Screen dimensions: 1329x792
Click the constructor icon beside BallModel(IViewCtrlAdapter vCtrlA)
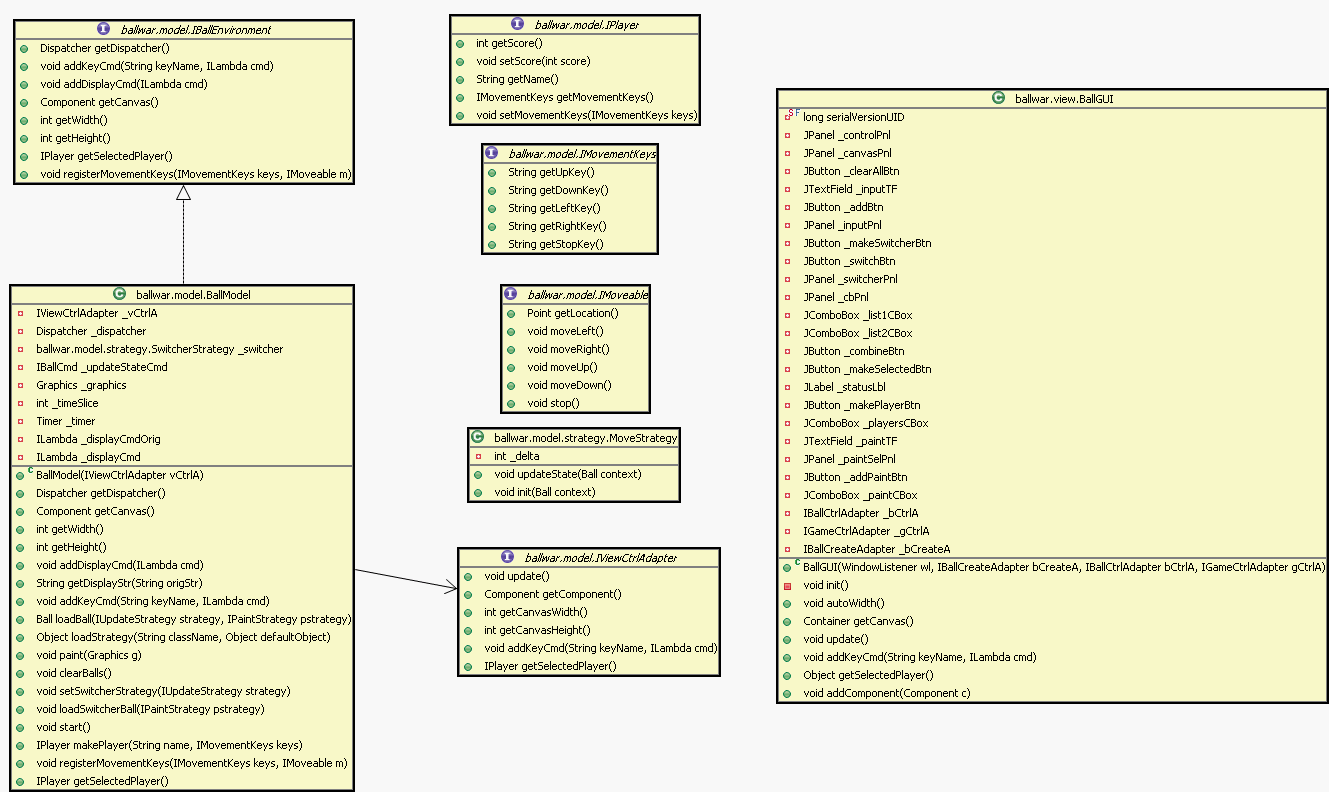coord(22,475)
